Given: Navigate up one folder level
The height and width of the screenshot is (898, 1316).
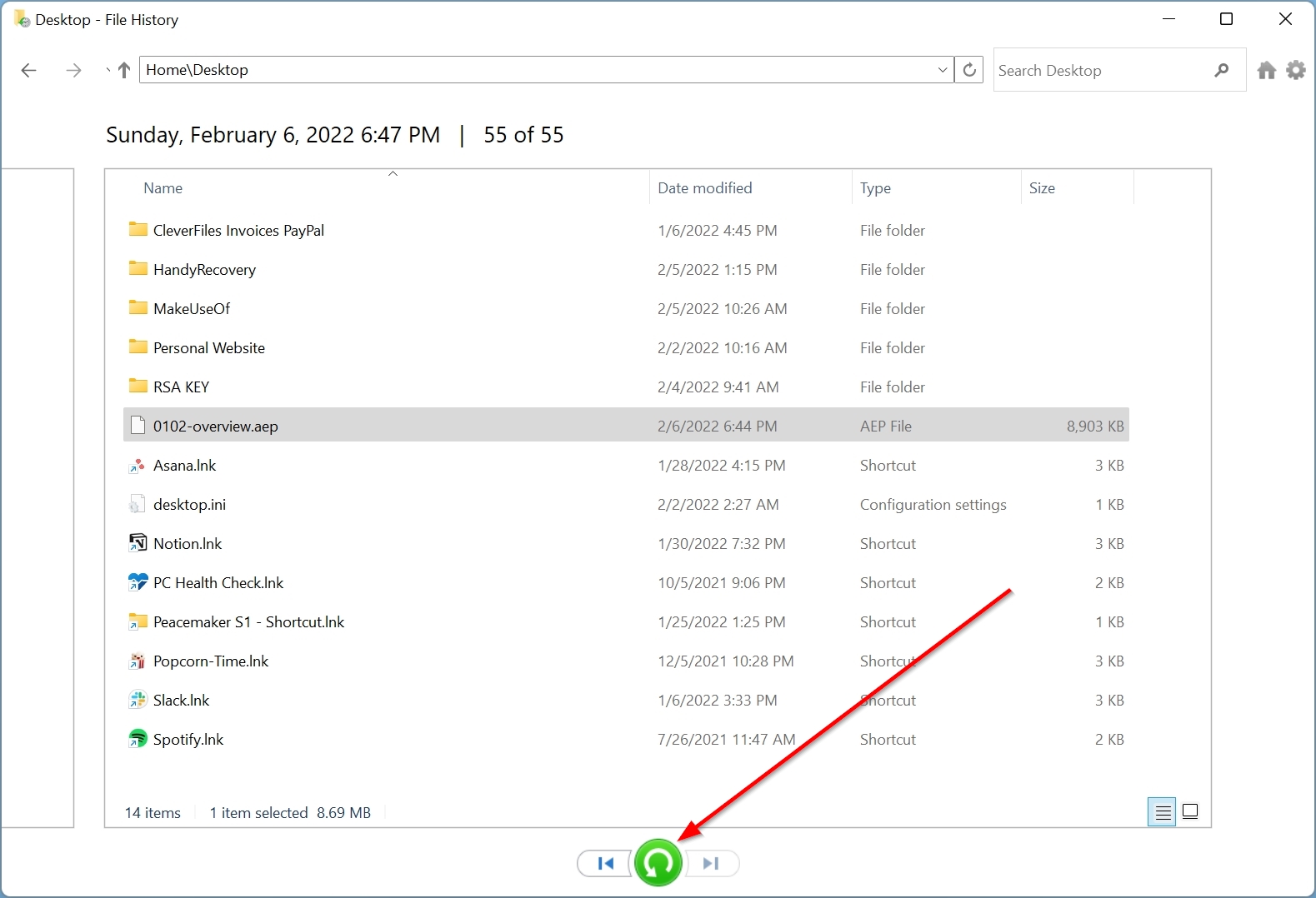Looking at the screenshot, I should [x=124, y=71].
